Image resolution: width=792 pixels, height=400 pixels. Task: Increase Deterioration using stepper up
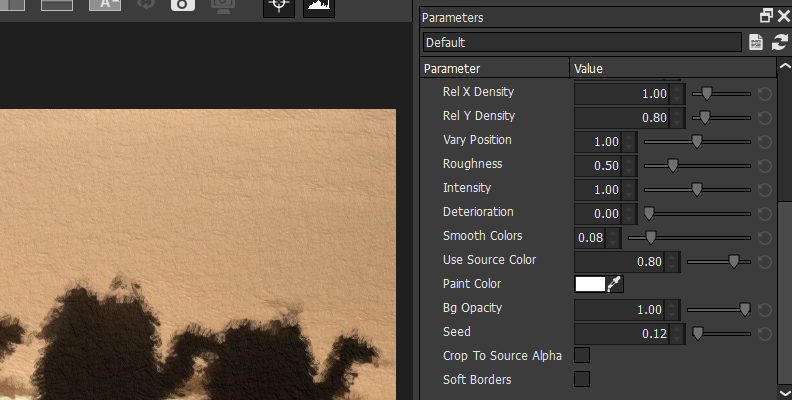(629, 209)
